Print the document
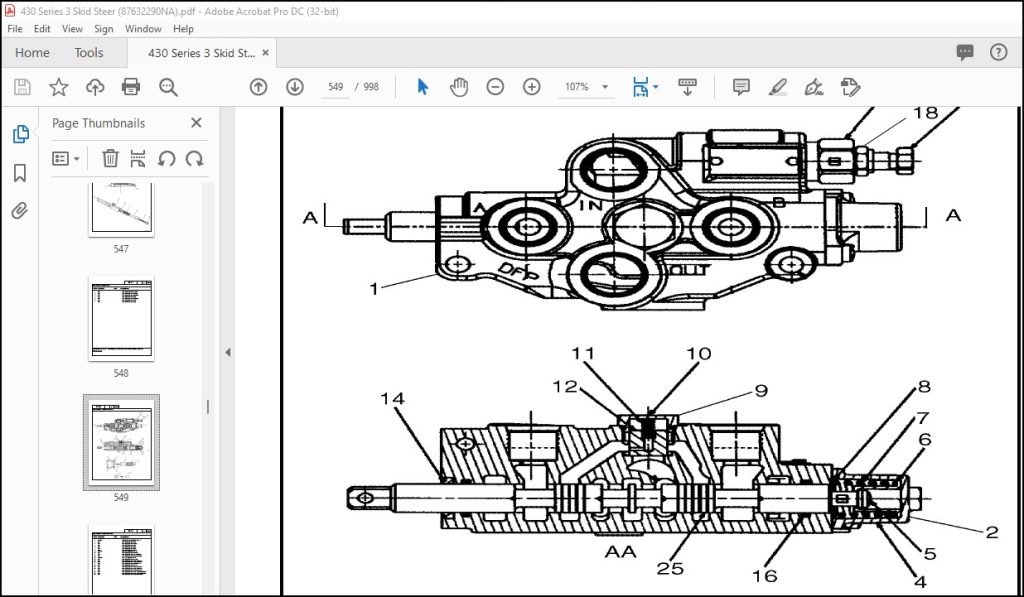 (132, 87)
